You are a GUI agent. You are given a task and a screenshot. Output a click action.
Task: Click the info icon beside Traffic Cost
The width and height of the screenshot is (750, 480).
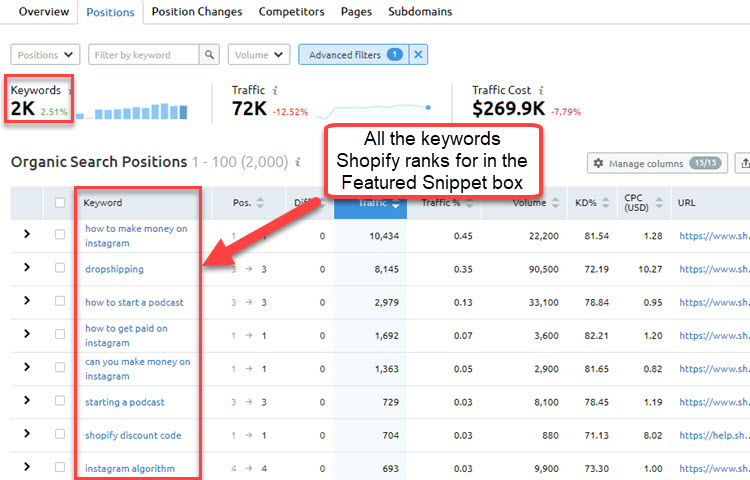click(x=541, y=90)
